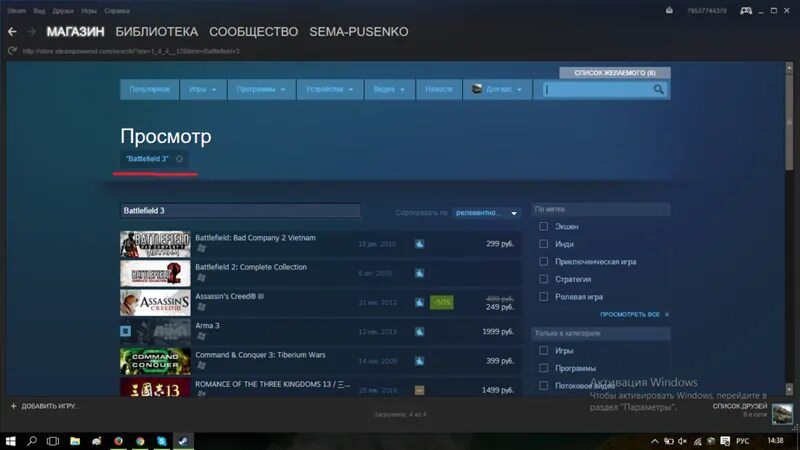The image size is (800, 450).
Task: Go back with the left arrow
Action: pos(12,32)
